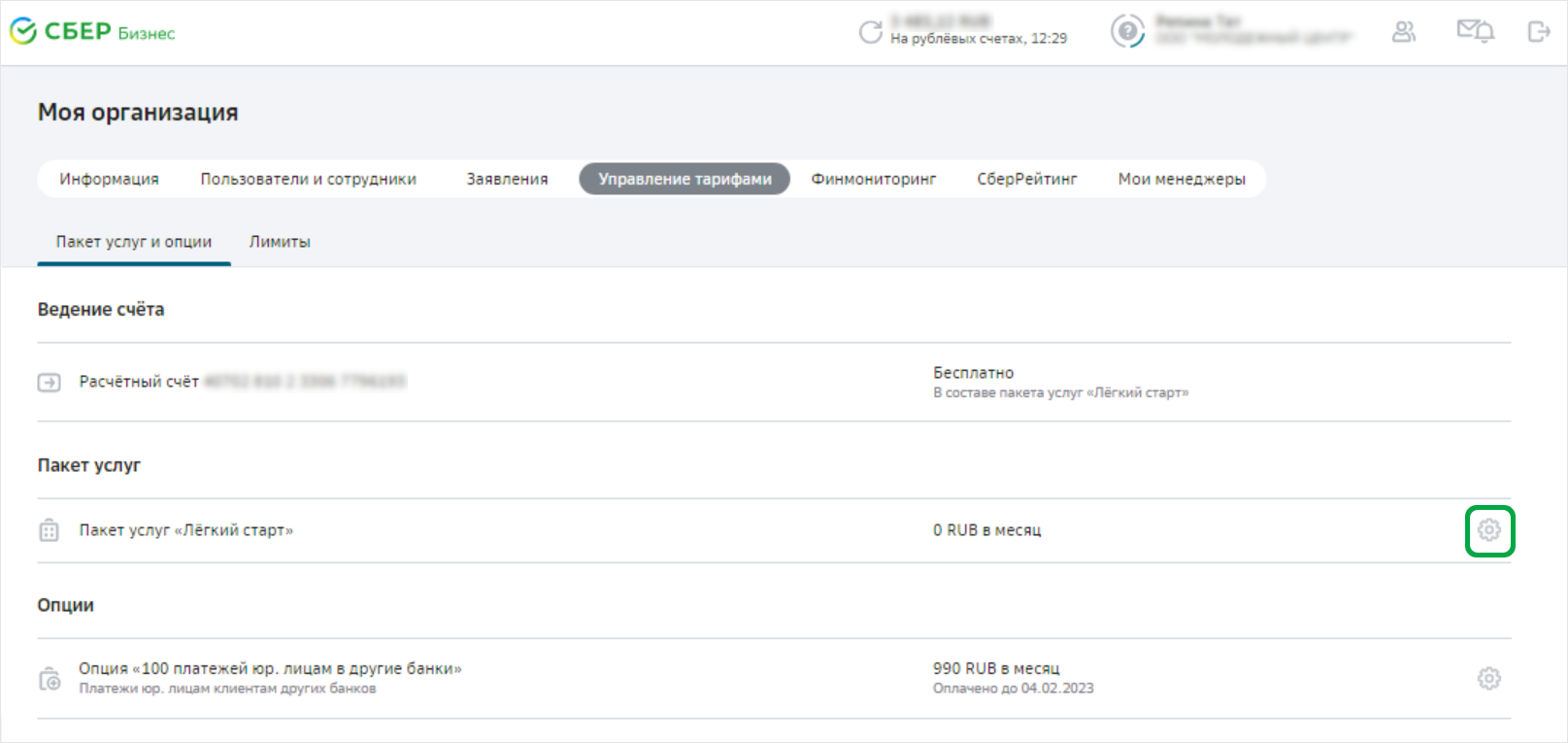Screen dimensions: 1568x743
Task: Switch to the Информация tab
Action: (x=109, y=179)
